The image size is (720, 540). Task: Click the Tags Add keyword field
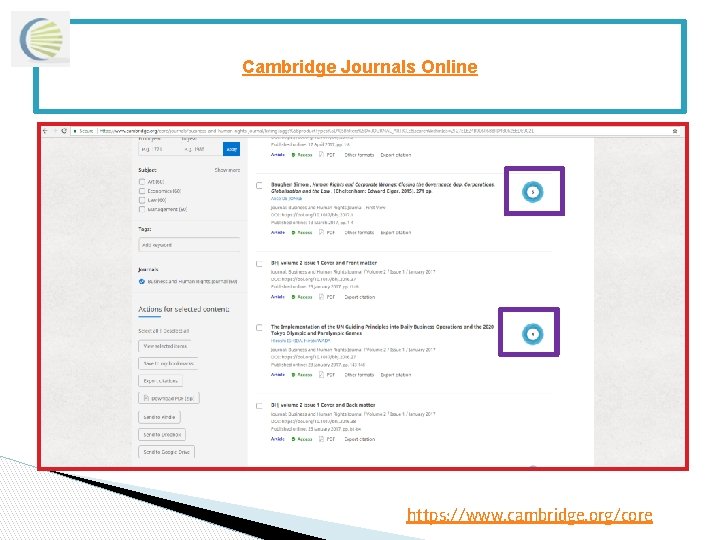[189, 245]
